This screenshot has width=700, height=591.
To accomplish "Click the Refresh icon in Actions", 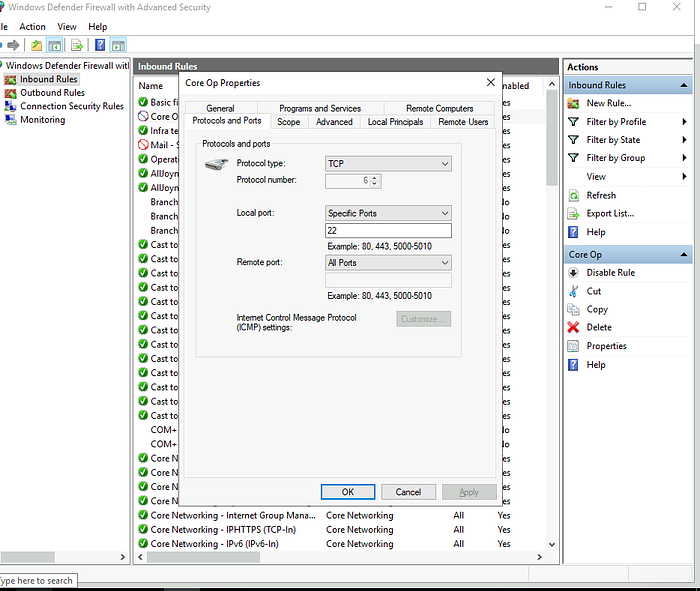I will pyautogui.click(x=573, y=196).
